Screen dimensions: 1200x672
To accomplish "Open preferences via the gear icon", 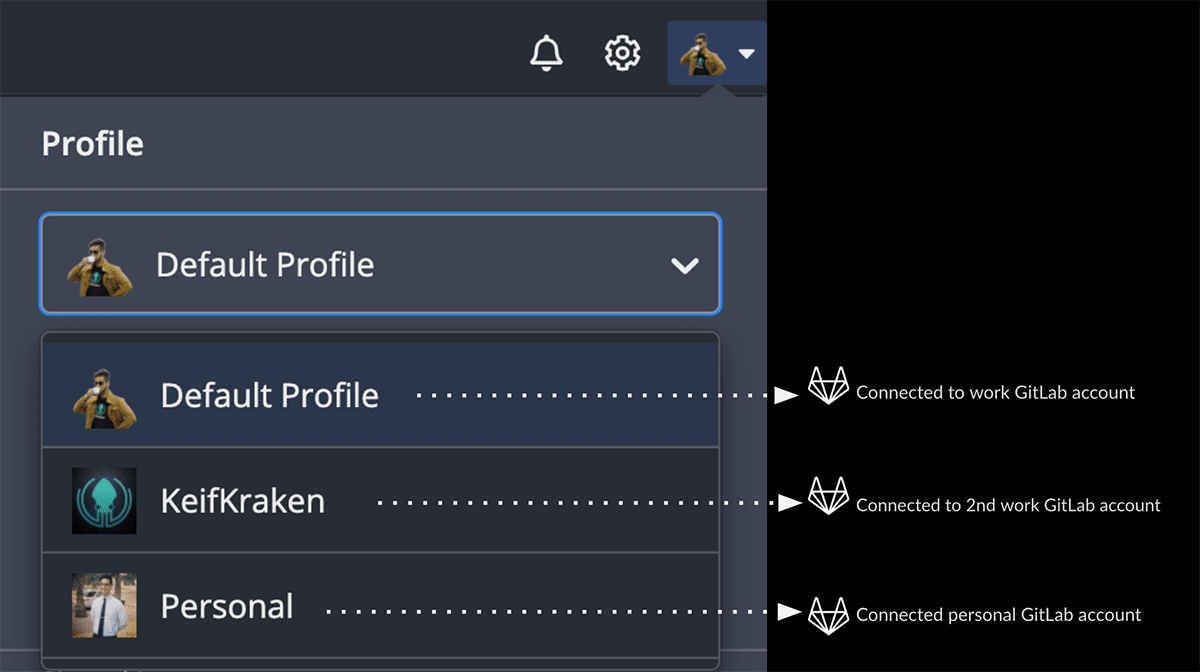I will pyautogui.click(x=622, y=53).
